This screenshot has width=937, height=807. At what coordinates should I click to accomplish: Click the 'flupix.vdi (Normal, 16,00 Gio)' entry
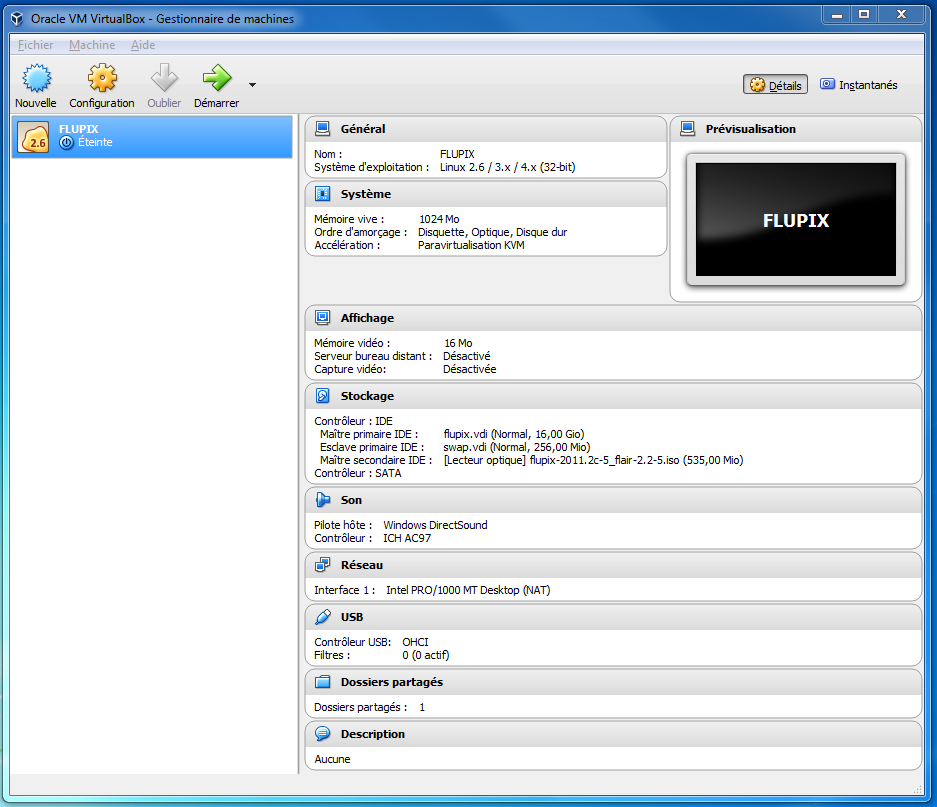[514, 435]
